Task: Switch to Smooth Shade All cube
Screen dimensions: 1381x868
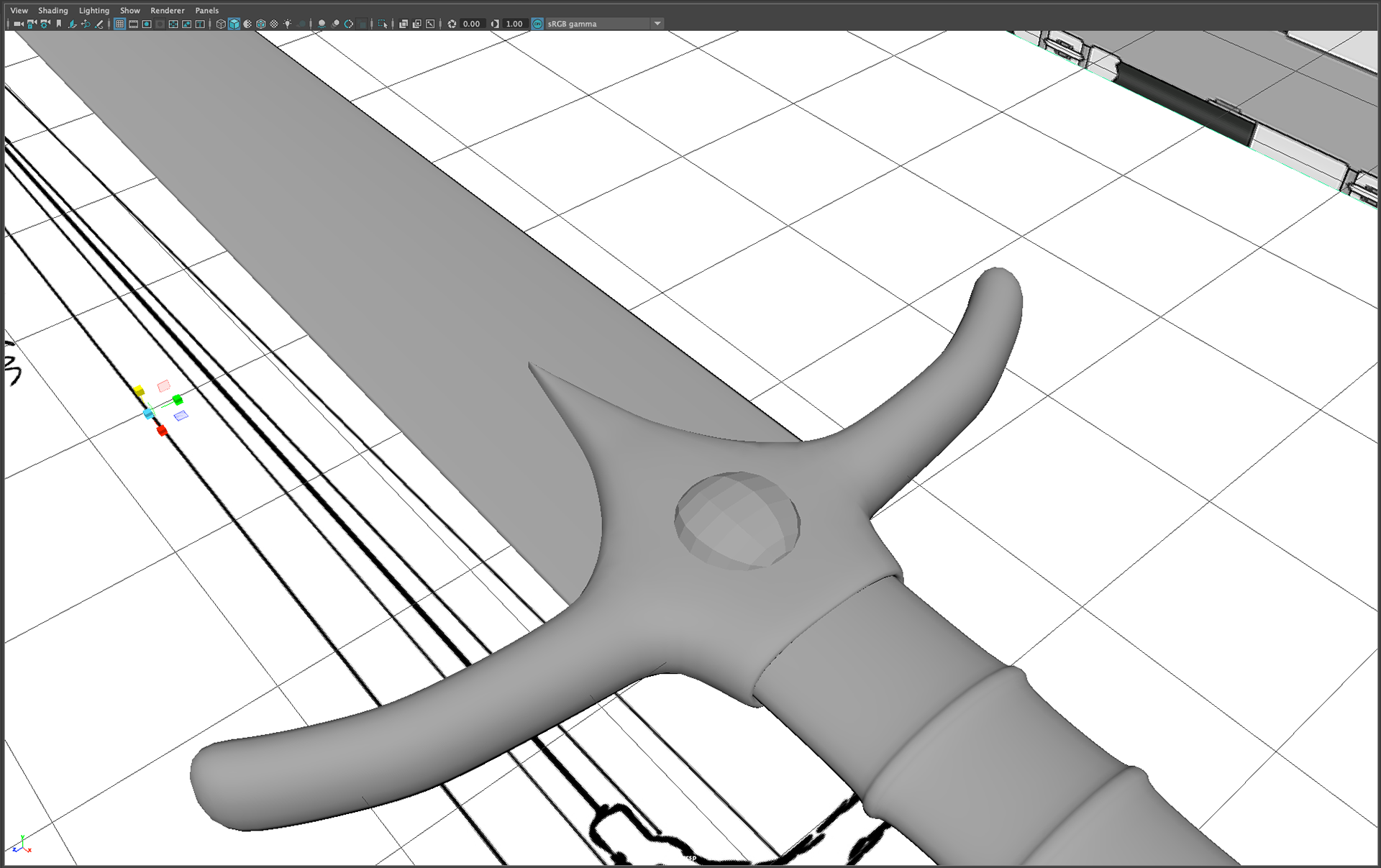Action: 234,24
